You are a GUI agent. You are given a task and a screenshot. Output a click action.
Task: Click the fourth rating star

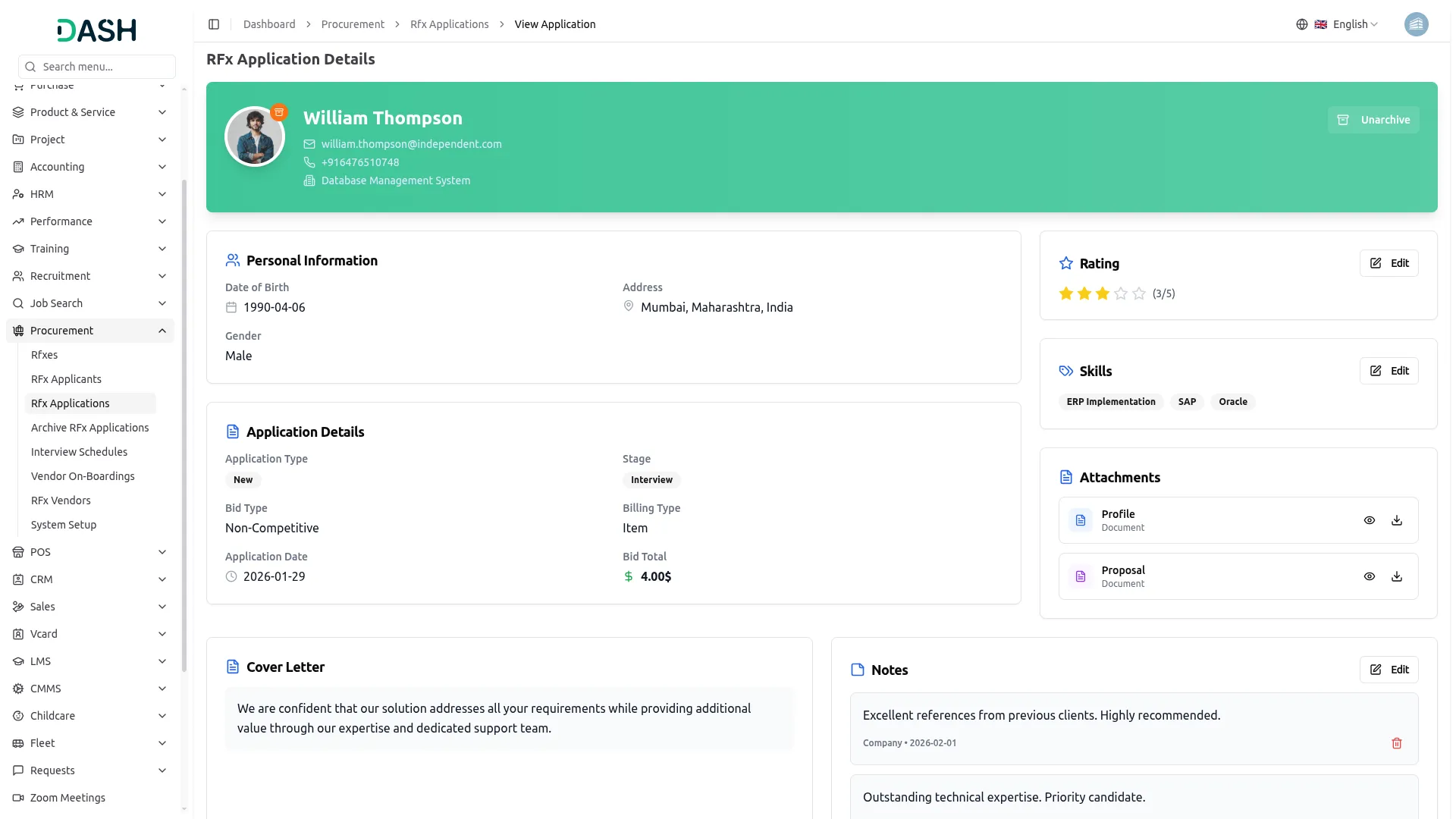(1121, 293)
